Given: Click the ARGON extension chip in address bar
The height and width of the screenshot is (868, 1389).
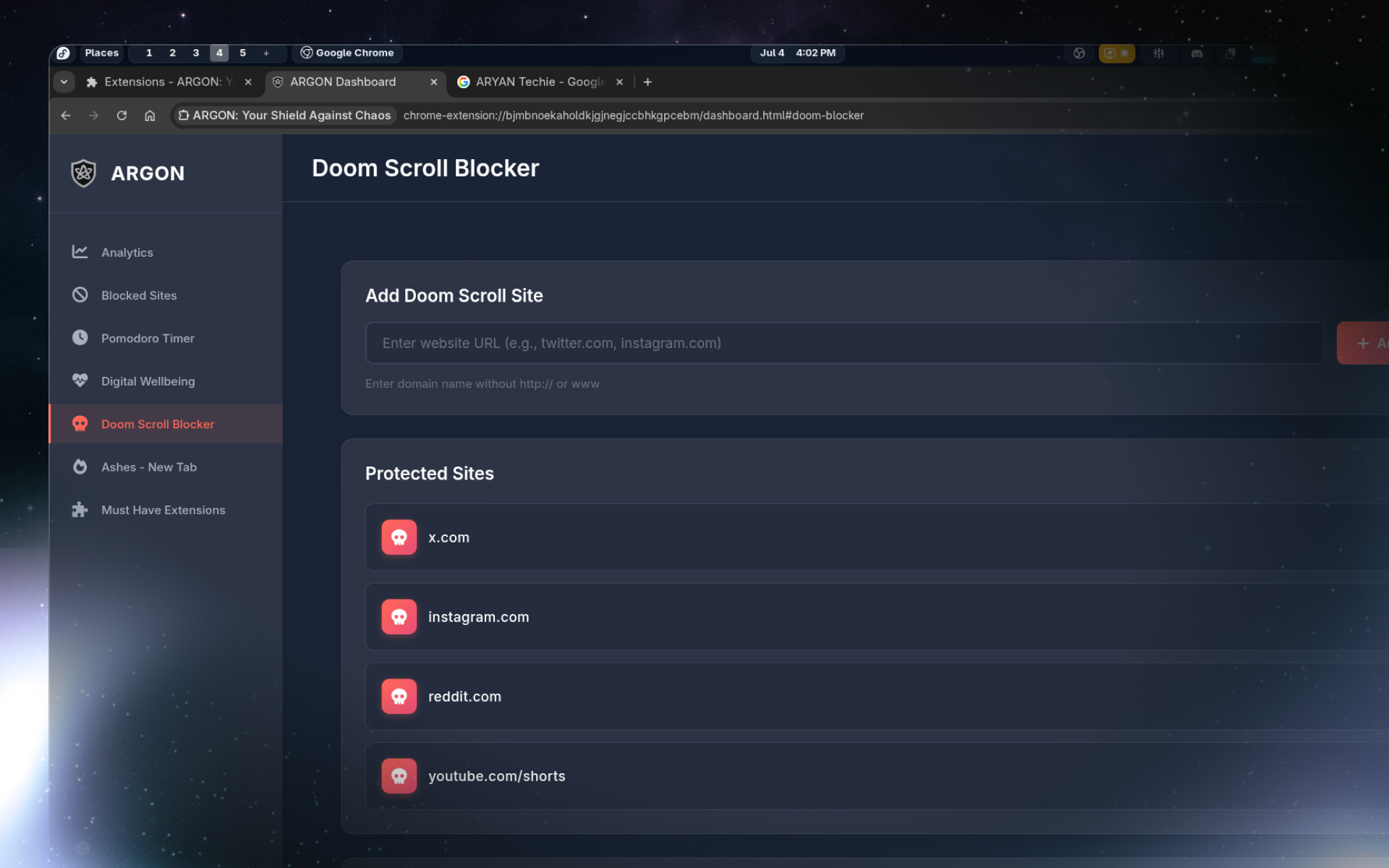Looking at the screenshot, I should [x=284, y=115].
